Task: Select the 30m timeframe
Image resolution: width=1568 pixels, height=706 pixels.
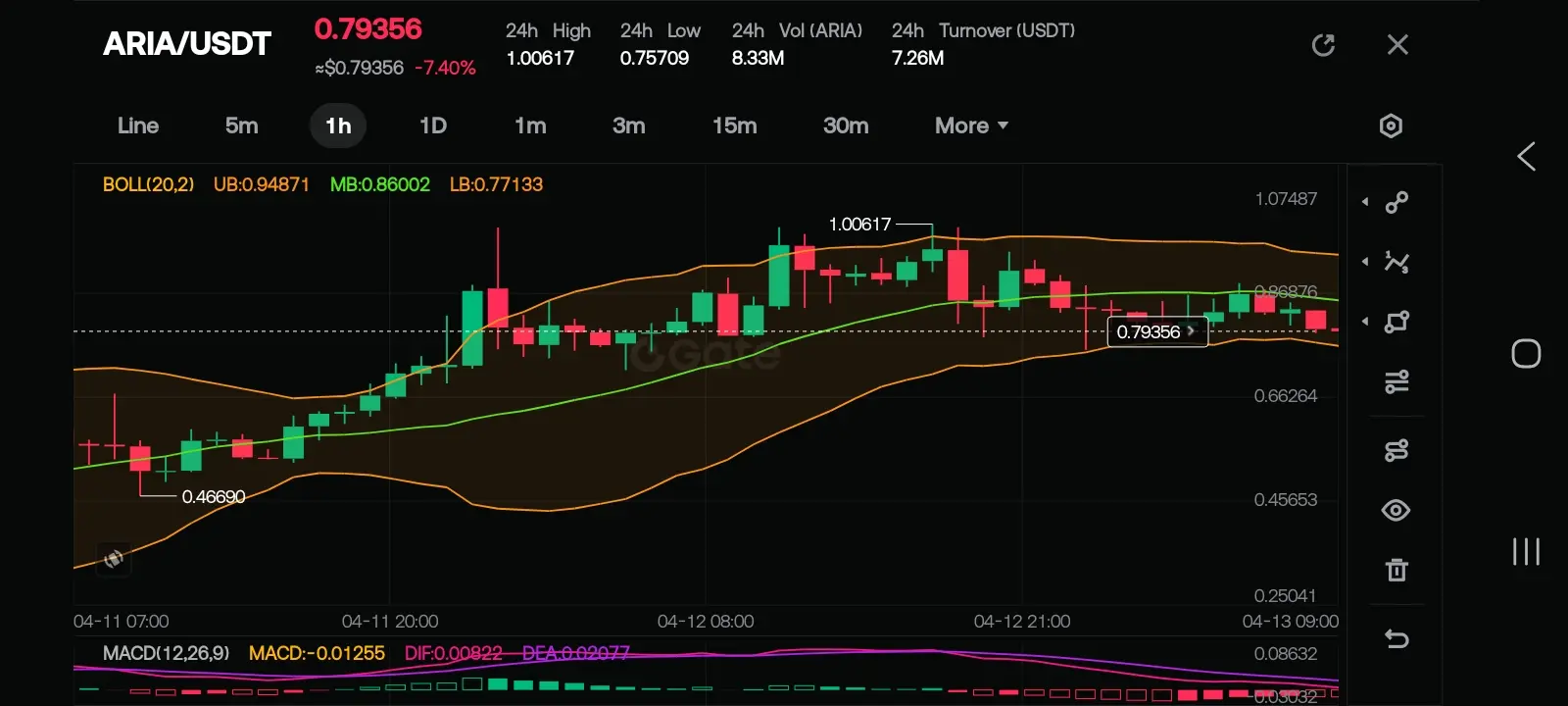Action: (846, 126)
